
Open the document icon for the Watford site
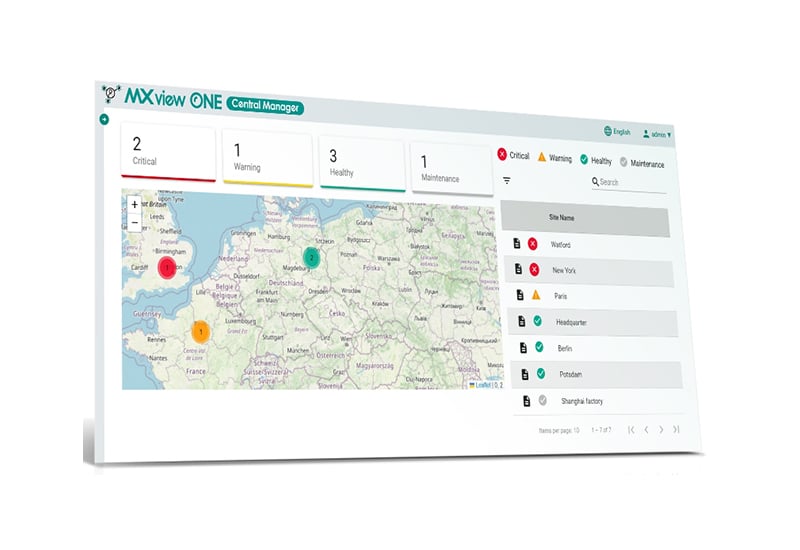(517, 243)
